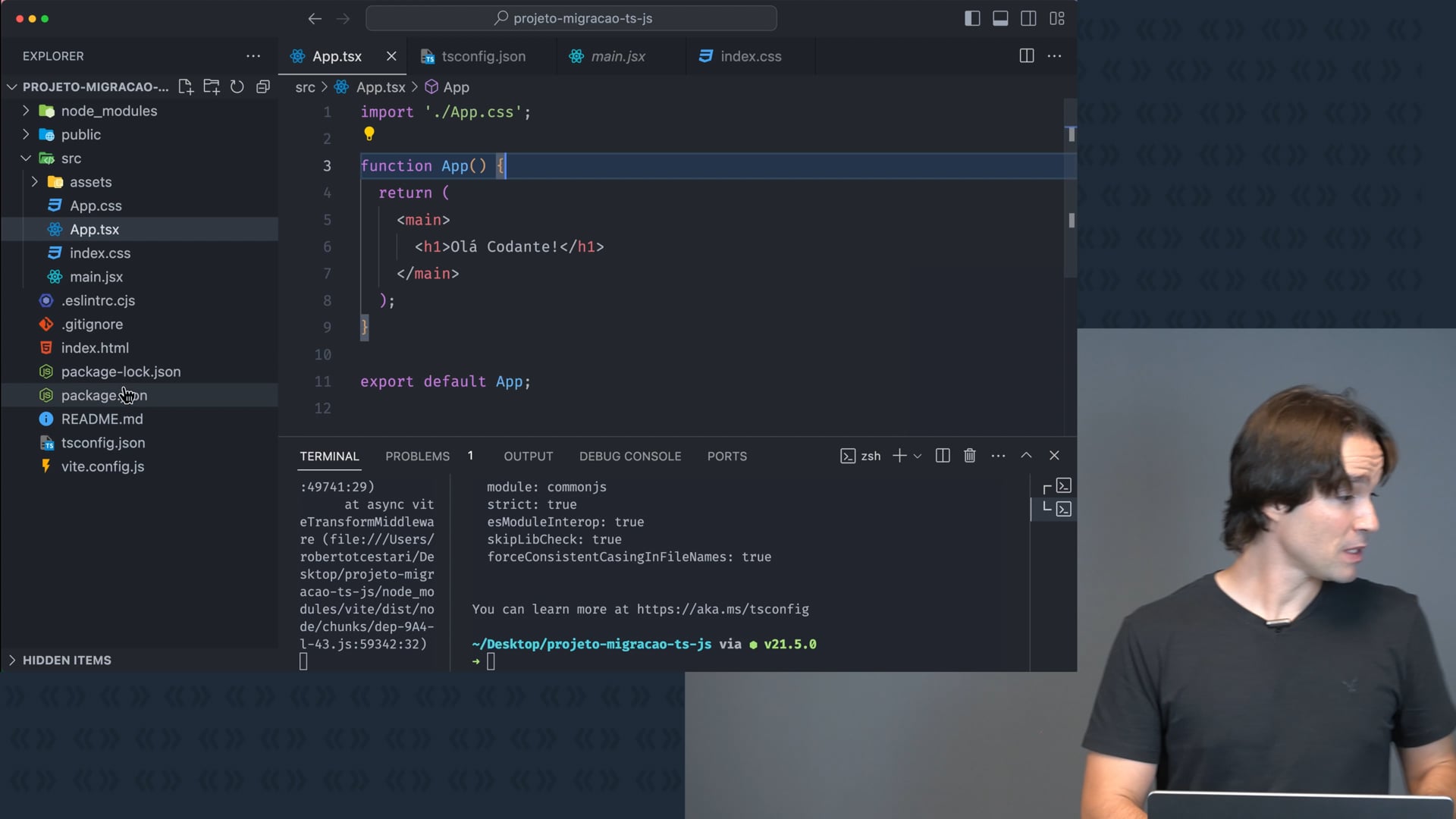Toggle the secondary side bar
The image size is (1456, 819).
pos(1028,18)
